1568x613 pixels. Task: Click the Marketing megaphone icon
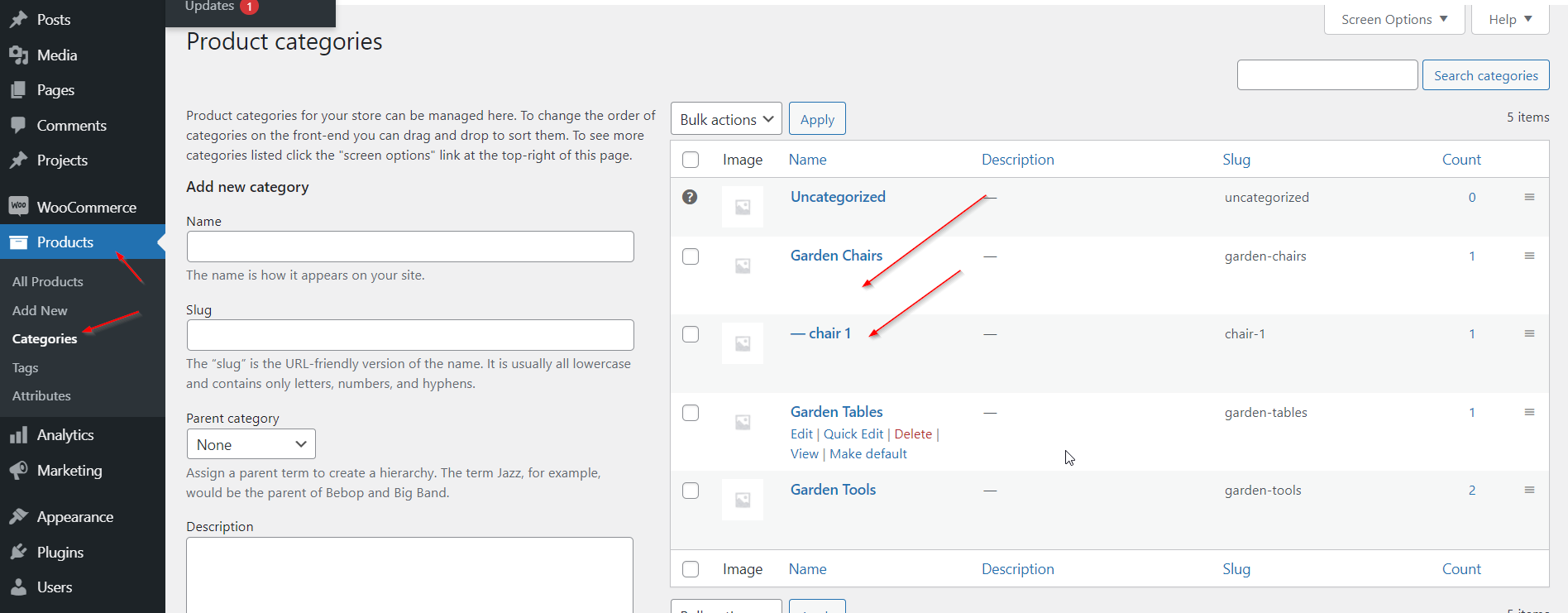click(x=18, y=471)
